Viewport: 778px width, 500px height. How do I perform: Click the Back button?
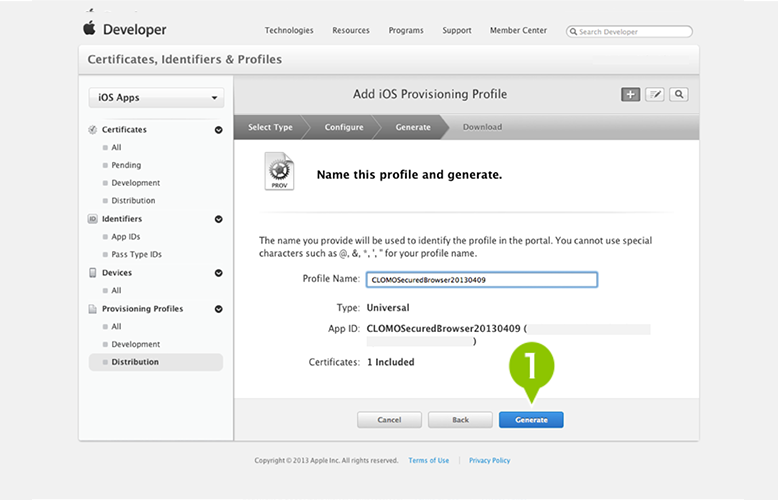(x=460, y=420)
